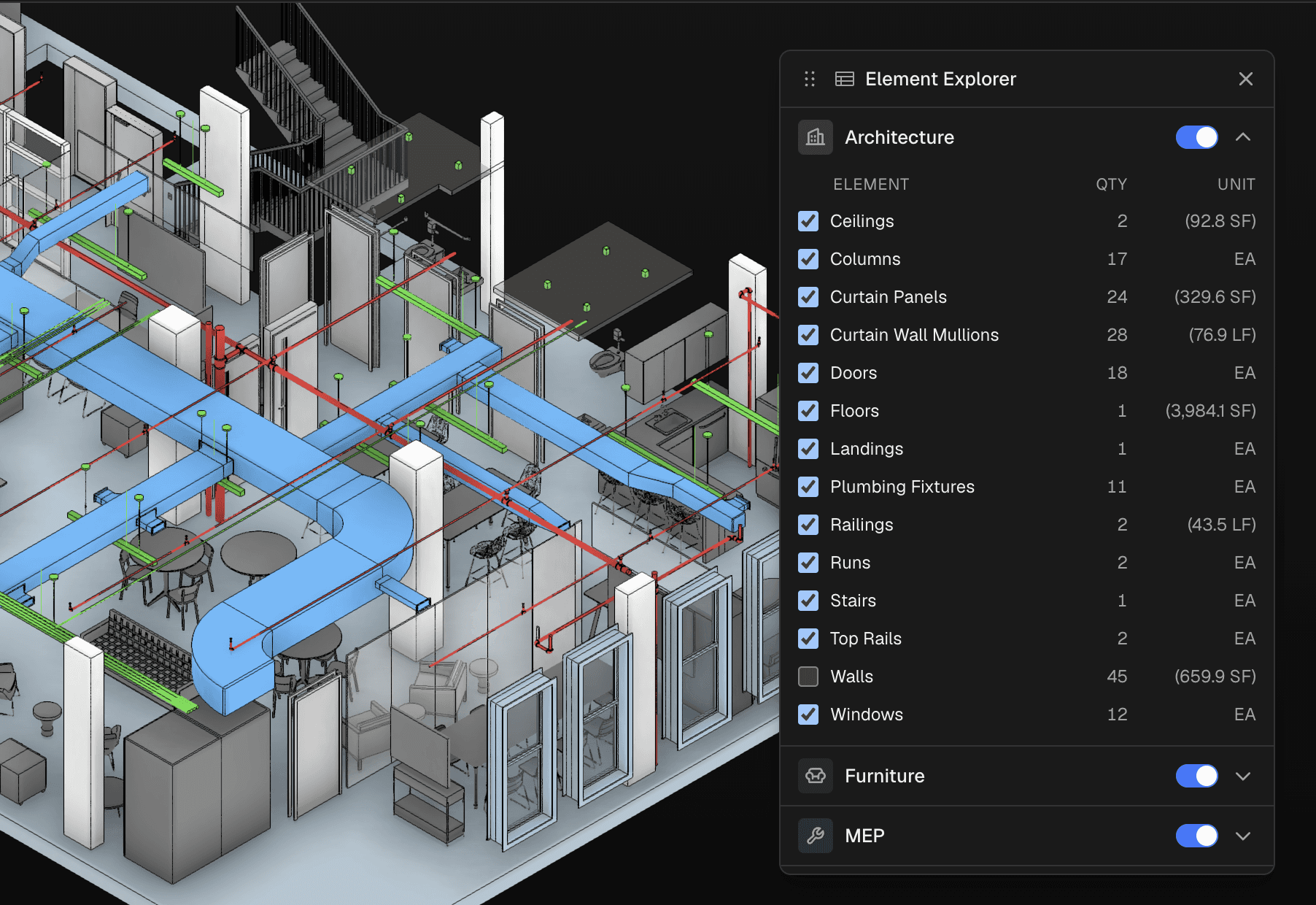Screen dimensions: 1316x905
Task: Select the Floors row label
Action: [x=854, y=411]
